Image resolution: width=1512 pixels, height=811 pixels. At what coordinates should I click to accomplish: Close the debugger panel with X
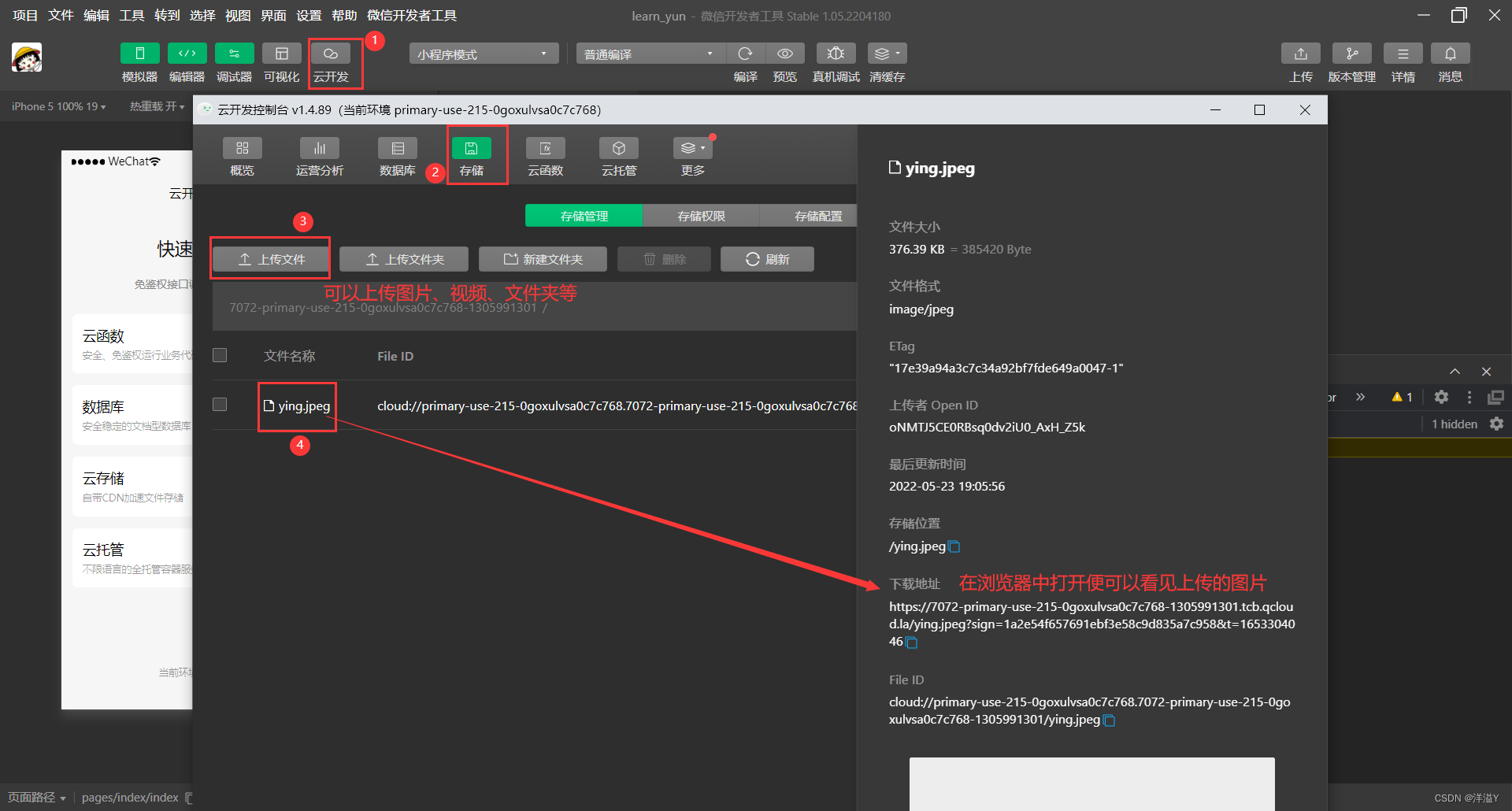[1486, 372]
